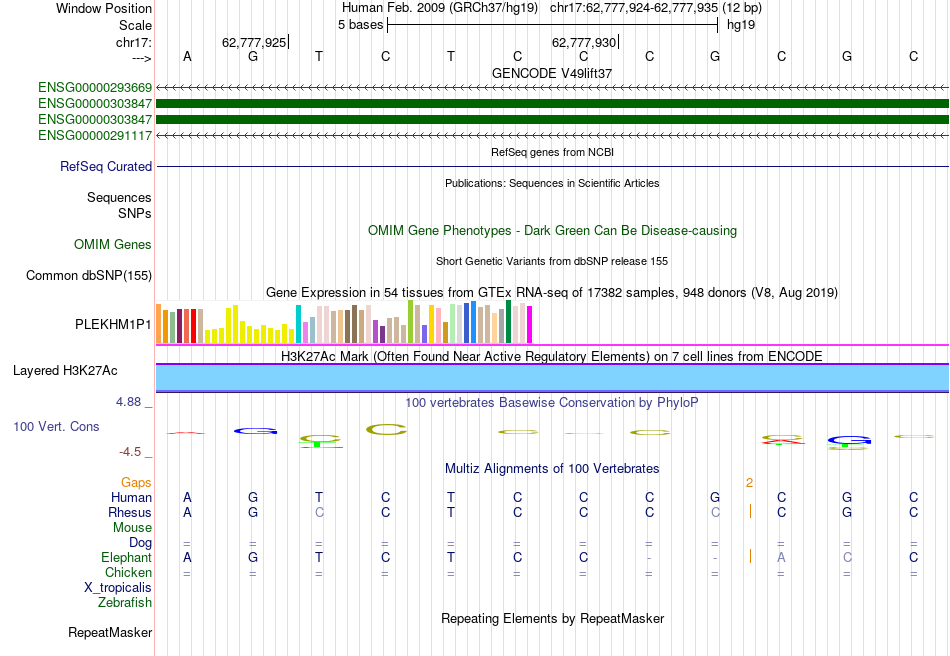
Task: Click the blue RefSeq Curated intron line
Action: point(553,167)
